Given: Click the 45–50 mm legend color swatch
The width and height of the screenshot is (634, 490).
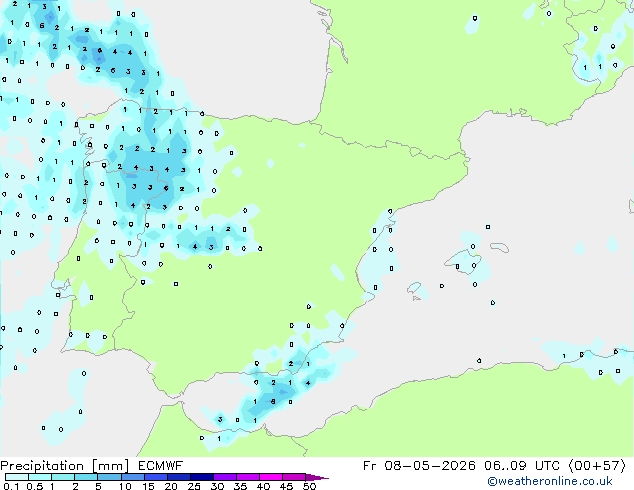Looking at the screenshot, I should (294, 477).
